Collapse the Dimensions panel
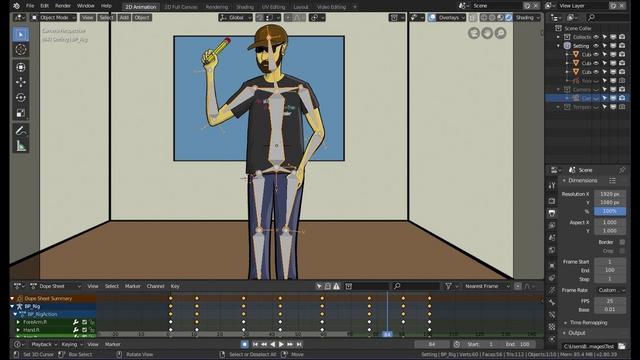Image resolution: width=640 pixels, height=360 pixels. [564, 180]
